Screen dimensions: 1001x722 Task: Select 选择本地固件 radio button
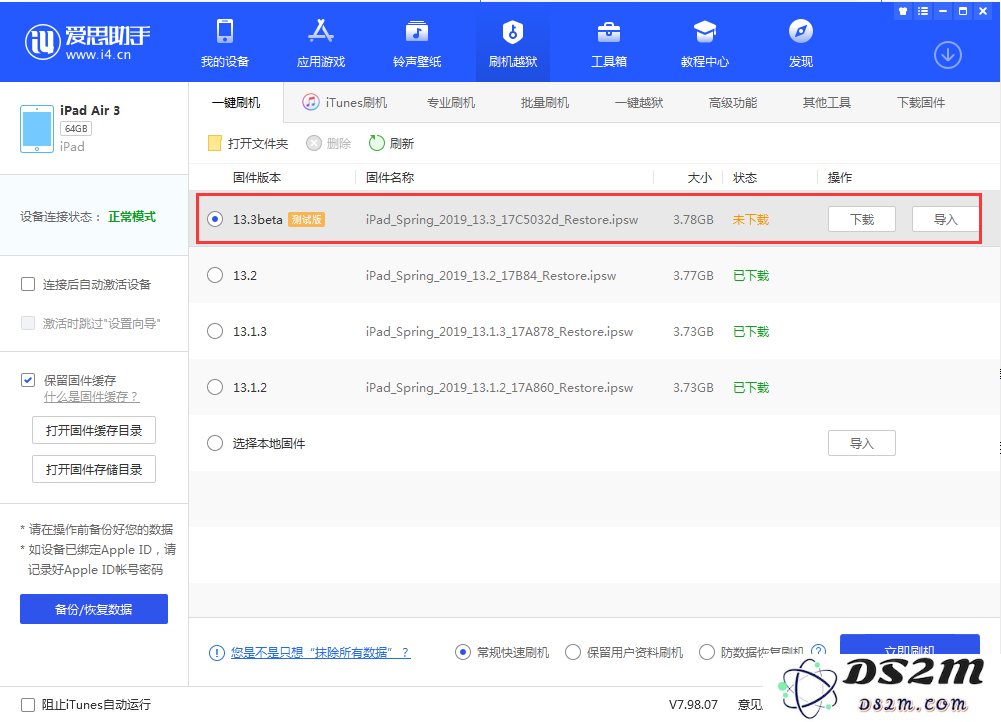[215, 443]
